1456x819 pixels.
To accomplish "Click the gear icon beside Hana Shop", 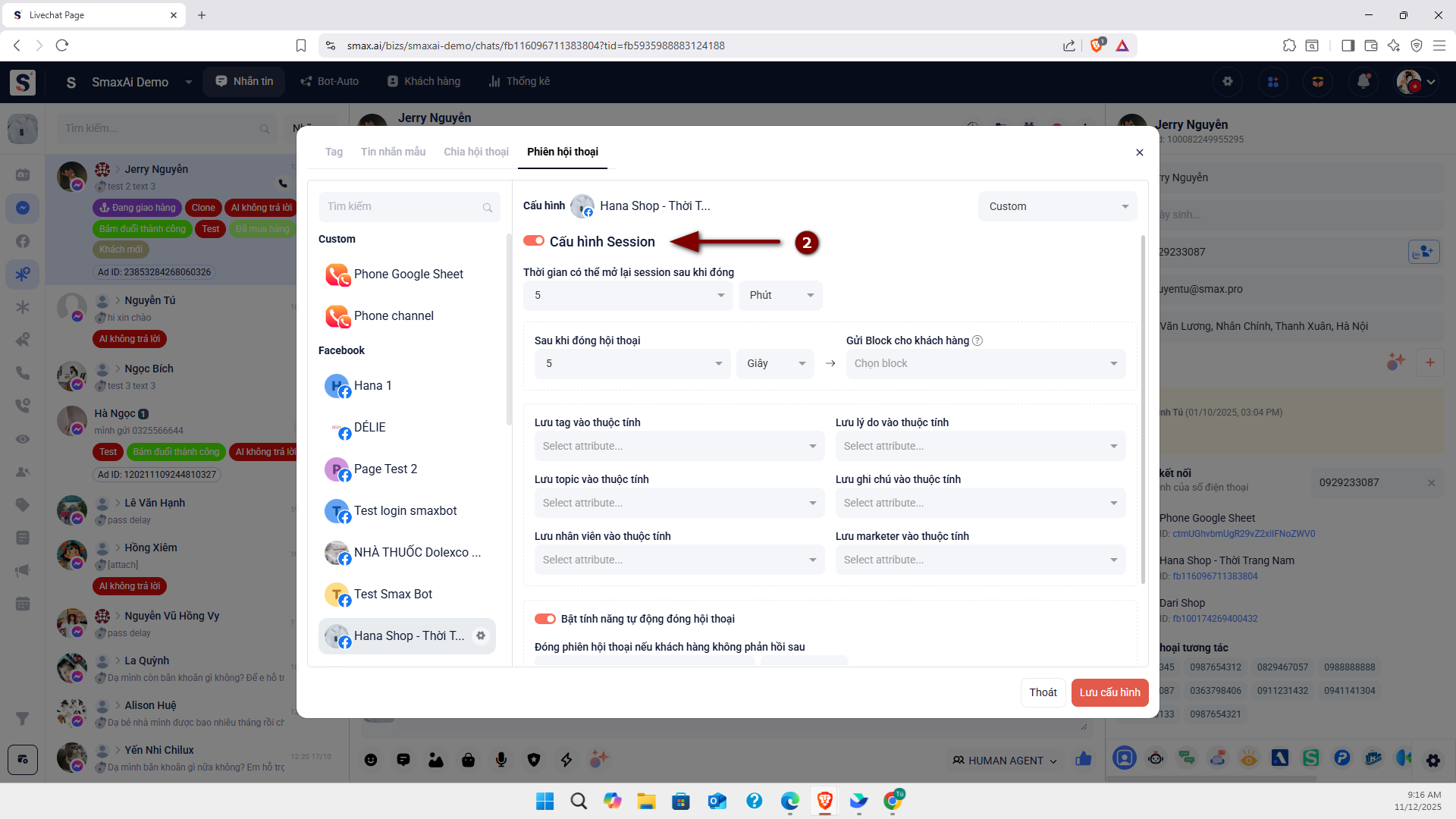I will point(481,635).
